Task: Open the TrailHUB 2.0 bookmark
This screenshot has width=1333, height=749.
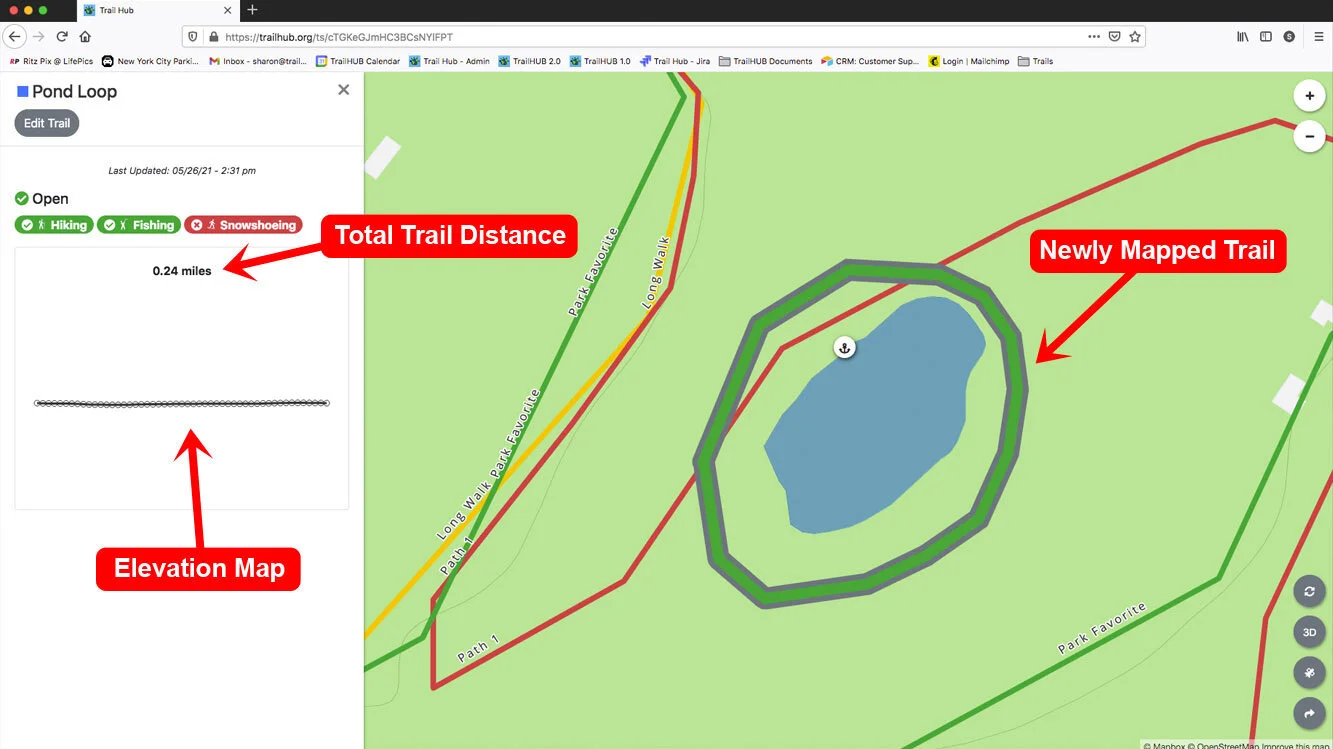Action: [x=530, y=61]
